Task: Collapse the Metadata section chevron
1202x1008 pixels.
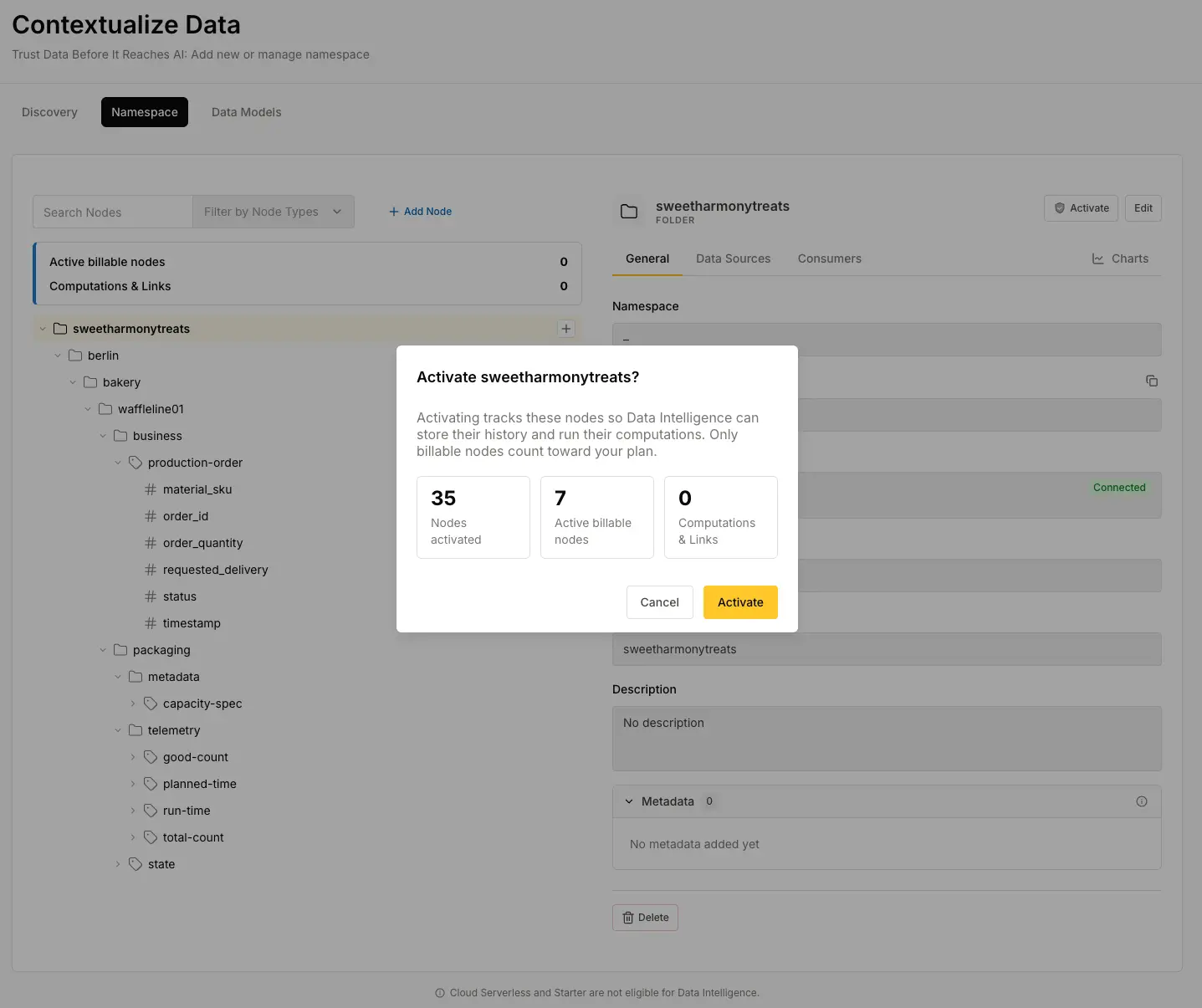Action: click(x=629, y=801)
